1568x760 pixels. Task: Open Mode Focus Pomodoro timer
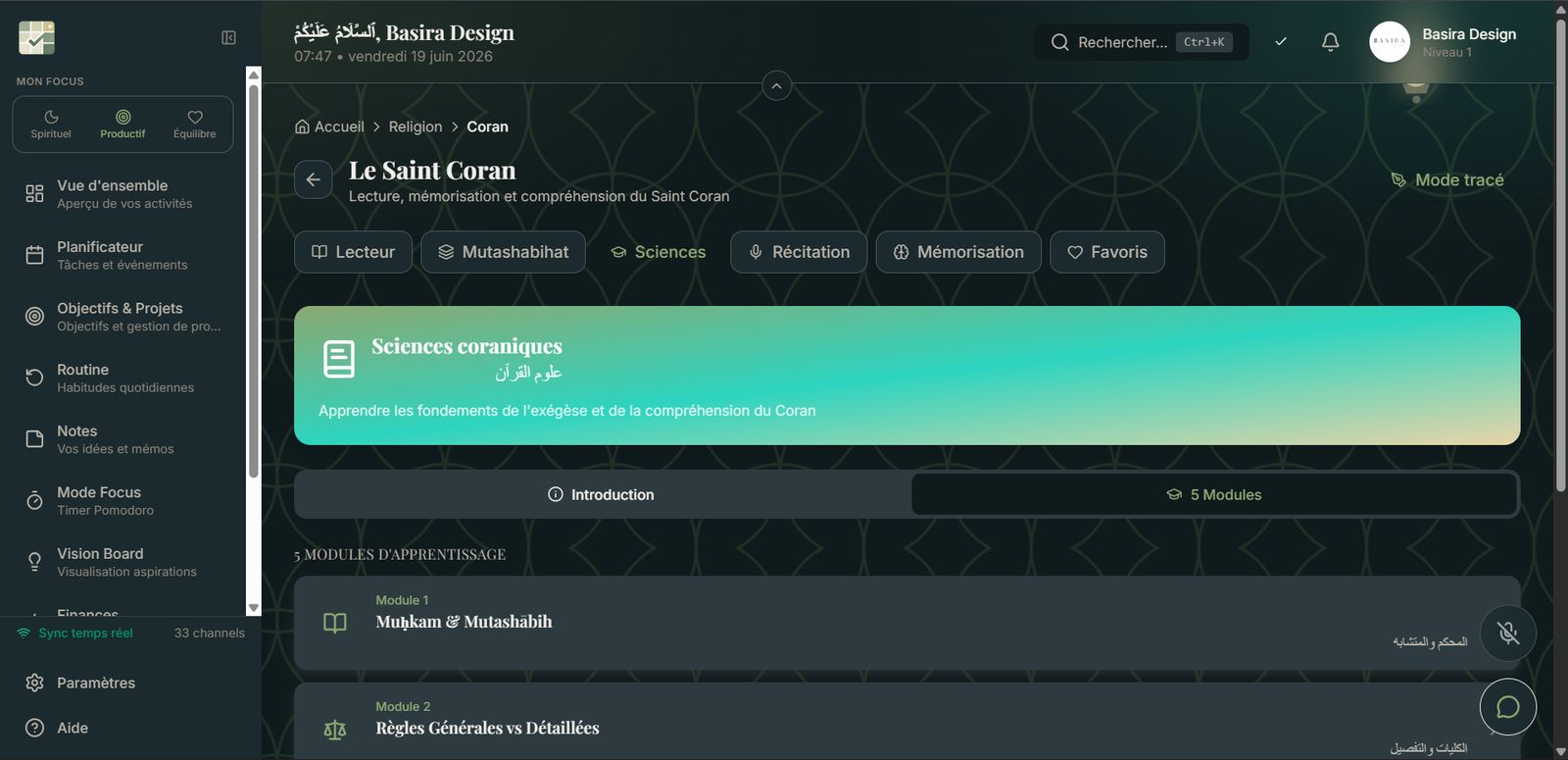(x=123, y=500)
